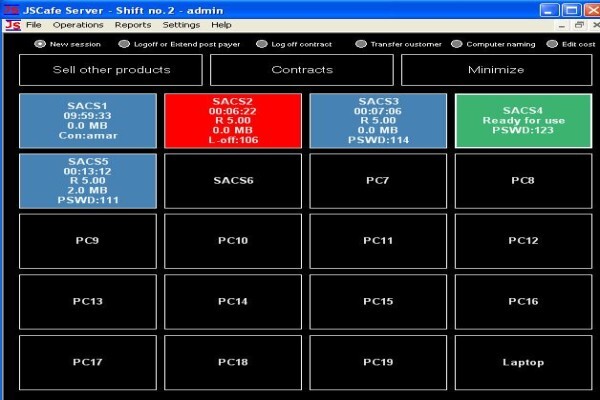Select the SACS1 computer tile

click(x=88, y=121)
